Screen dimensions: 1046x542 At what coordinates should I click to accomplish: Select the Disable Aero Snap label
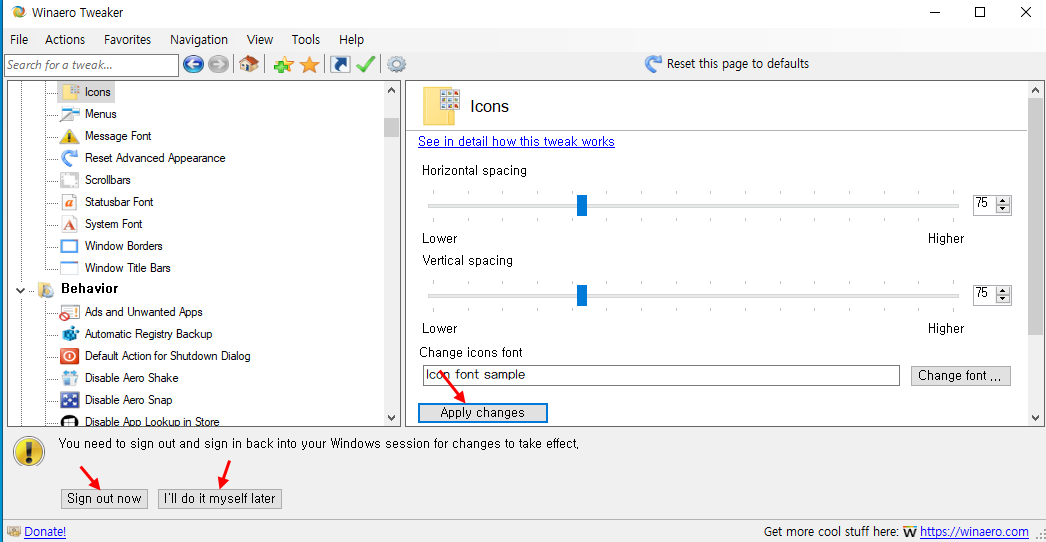[128, 400]
